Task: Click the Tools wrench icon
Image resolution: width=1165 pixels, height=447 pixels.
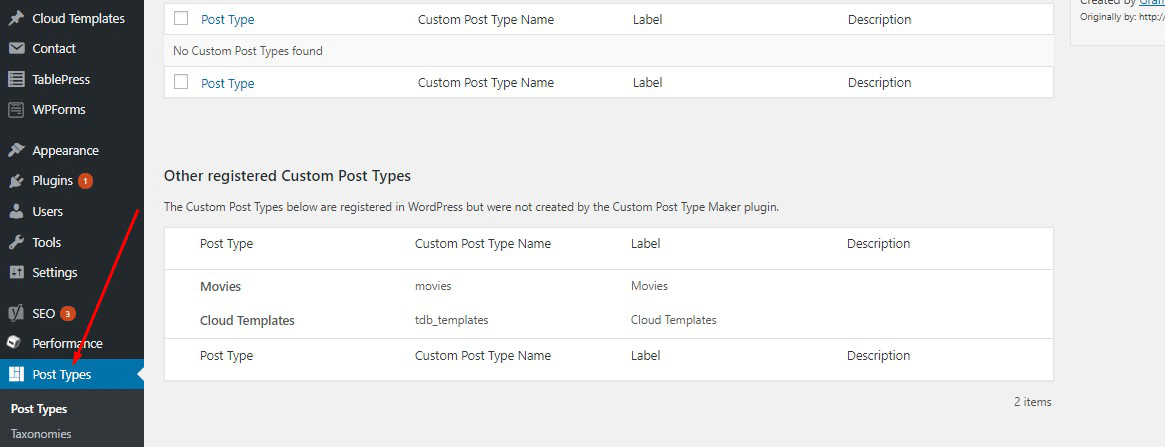Action: 16,243
